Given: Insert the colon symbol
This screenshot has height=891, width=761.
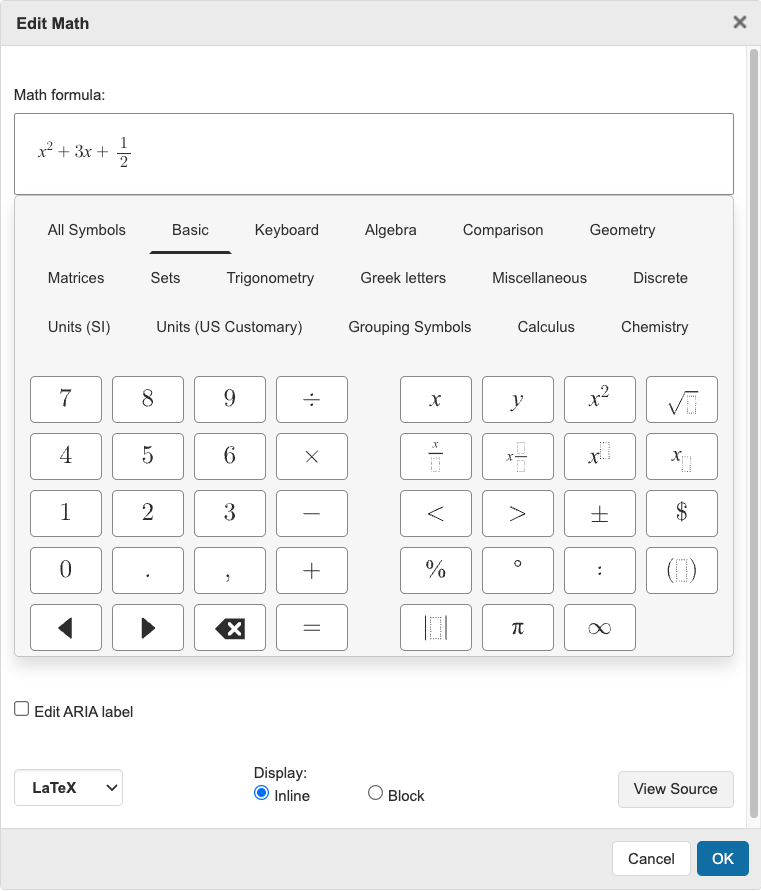Looking at the screenshot, I should click(600, 571).
